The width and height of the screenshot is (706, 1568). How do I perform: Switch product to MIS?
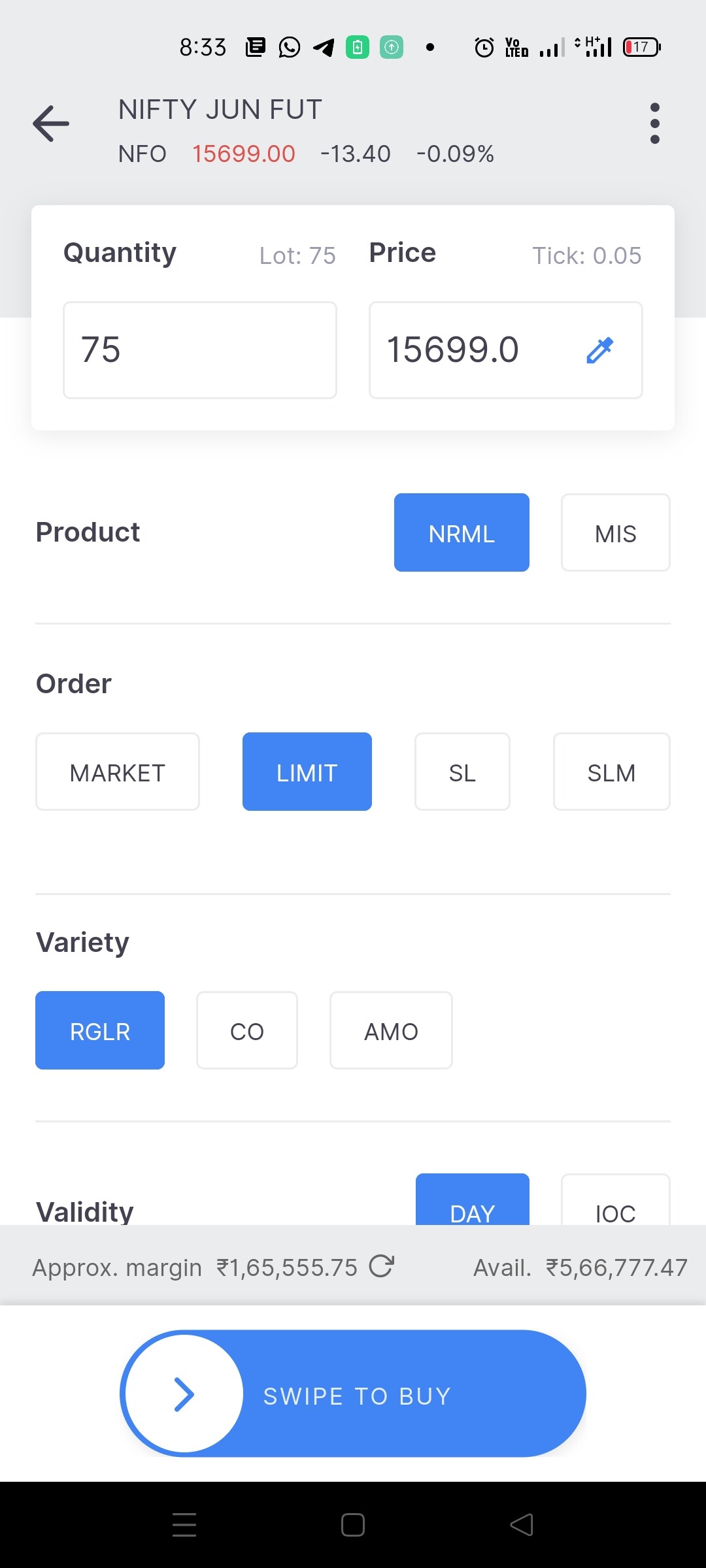(616, 532)
